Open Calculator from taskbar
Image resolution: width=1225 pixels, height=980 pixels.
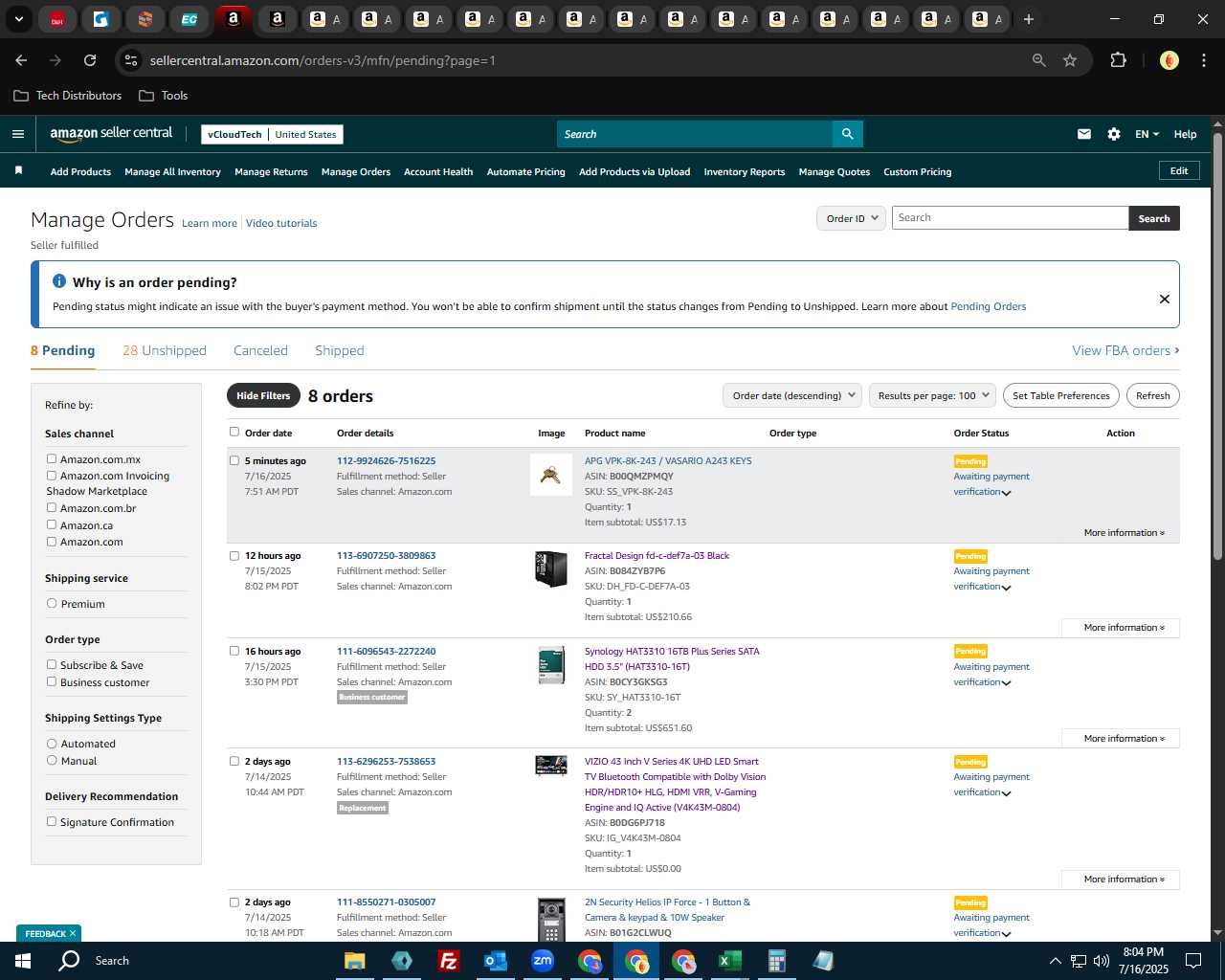776,961
